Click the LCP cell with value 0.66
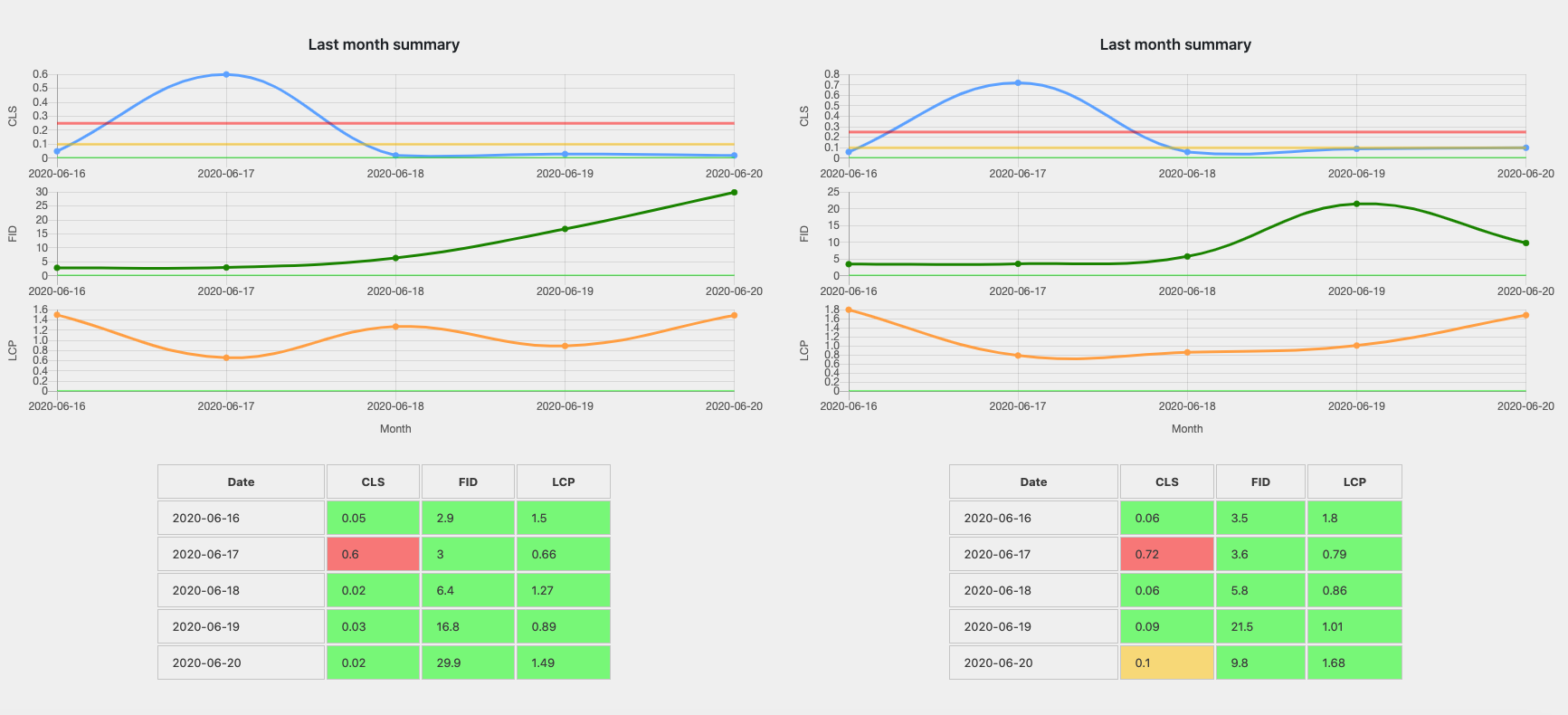Screen dimensions: 1568x715 coord(563,554)
